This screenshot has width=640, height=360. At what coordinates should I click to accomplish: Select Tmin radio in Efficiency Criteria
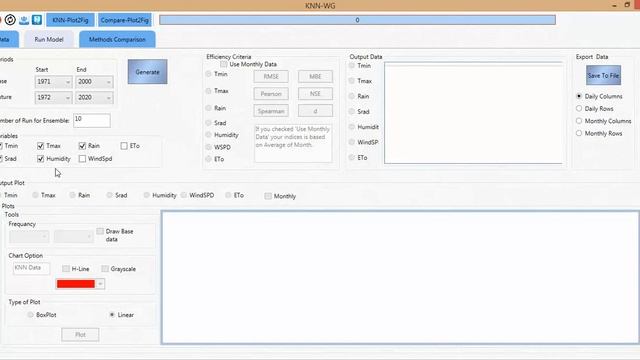[x=209, y=74]
